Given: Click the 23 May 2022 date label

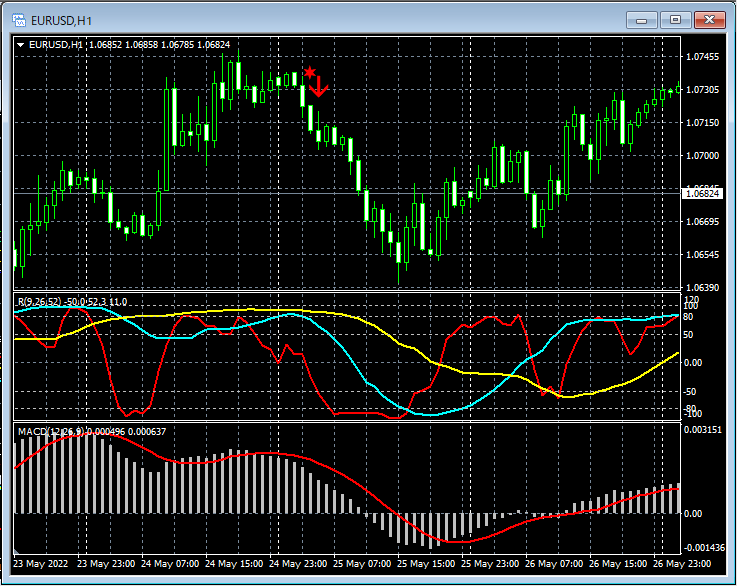Looking at the screenshot, I should pos(41,564).
